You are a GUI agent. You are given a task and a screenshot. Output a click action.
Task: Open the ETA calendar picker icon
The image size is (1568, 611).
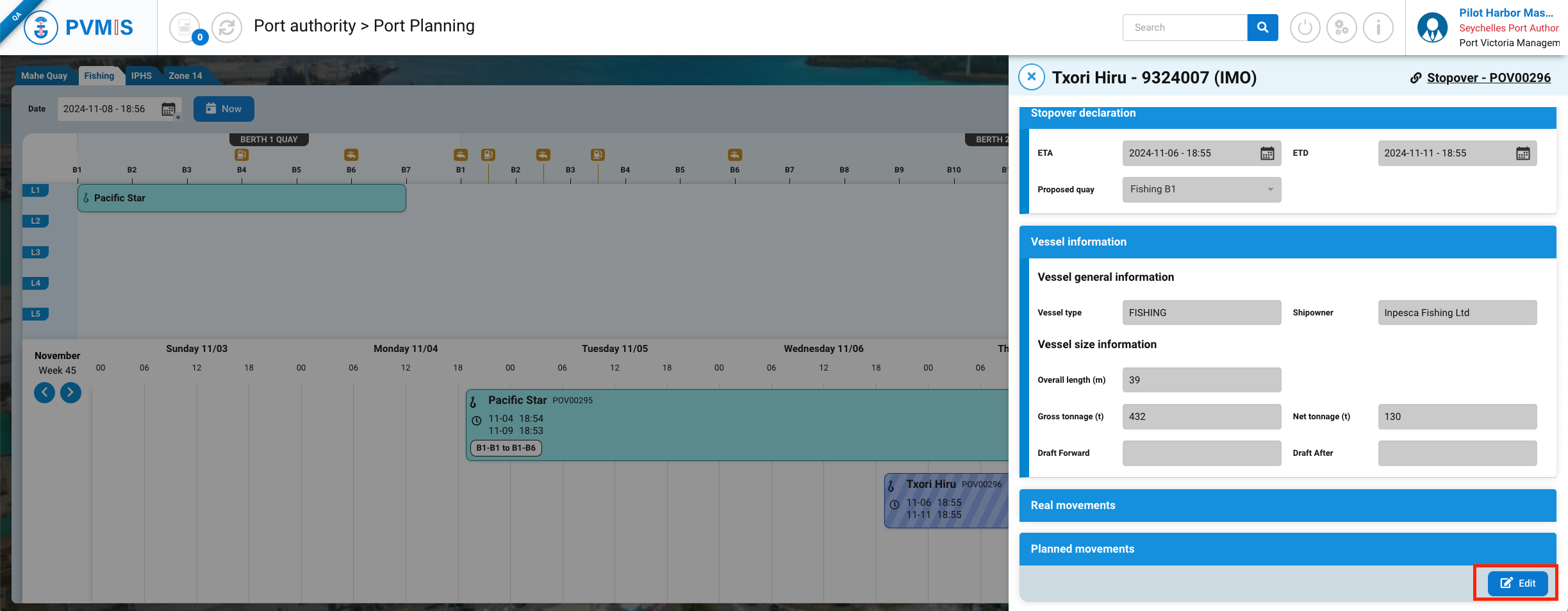[x=1267, y=153]
